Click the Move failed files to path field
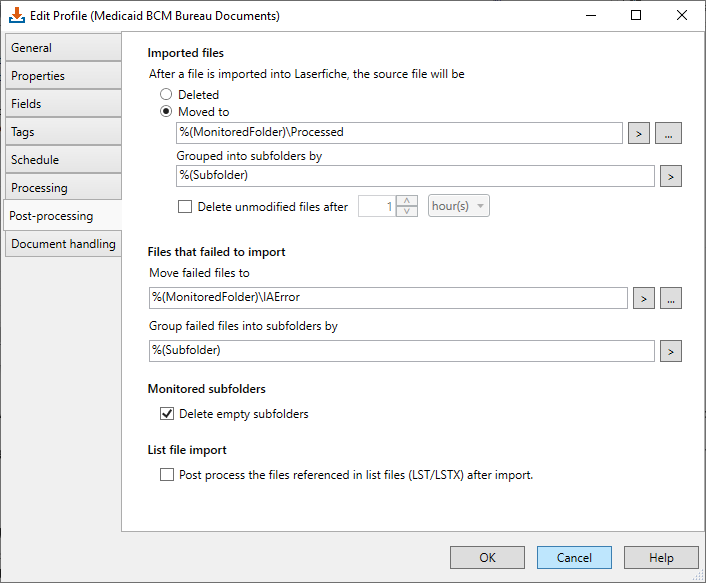 click(x=388, y=298)
